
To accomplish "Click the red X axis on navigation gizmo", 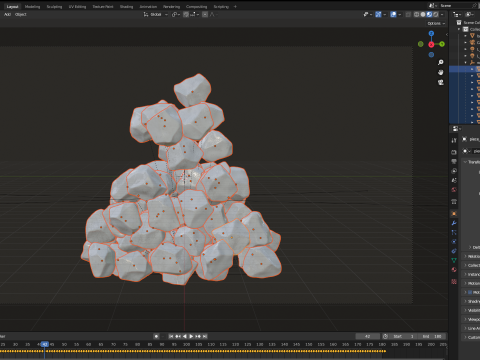I will tap(431, 44).
